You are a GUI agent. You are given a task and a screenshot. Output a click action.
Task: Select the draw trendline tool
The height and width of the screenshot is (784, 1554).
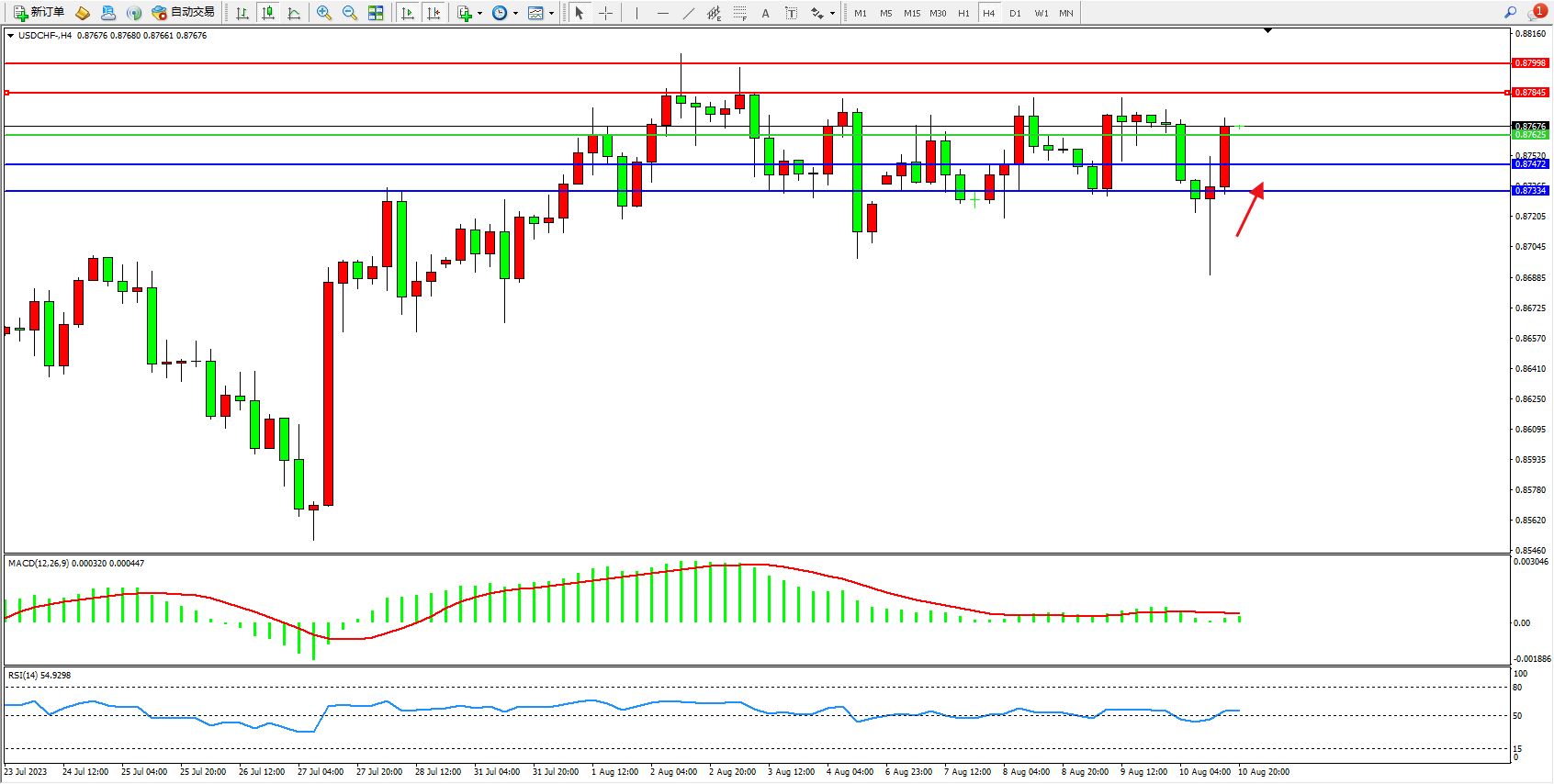pyautogui.click(x=689, y=13)
